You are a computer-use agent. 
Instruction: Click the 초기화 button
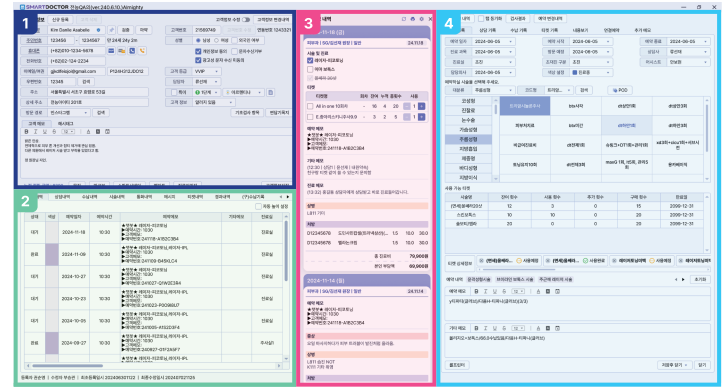coord(701,280)
